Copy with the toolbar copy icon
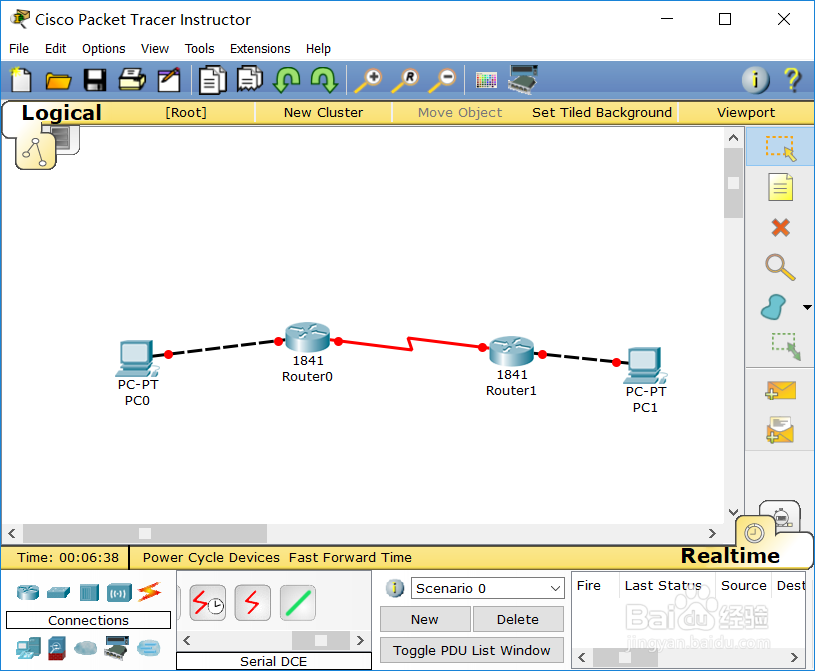Image resolution: width=815 pixels, height=671 pixels. 213,80
